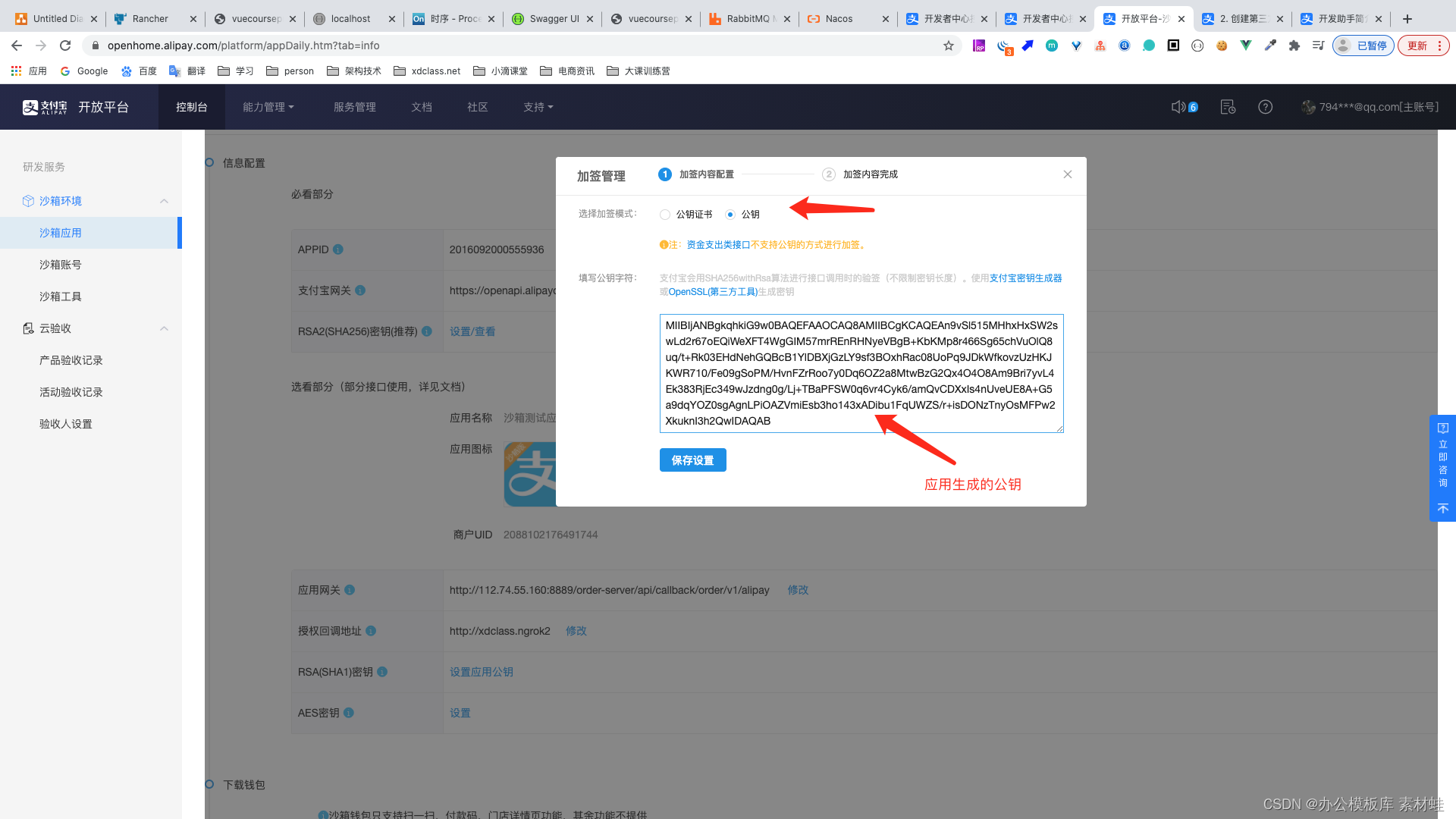The width and height of the screenshot is (1456, 819).
Task: Open the 能力管理 dropdown menu
Action: (268, 107)
